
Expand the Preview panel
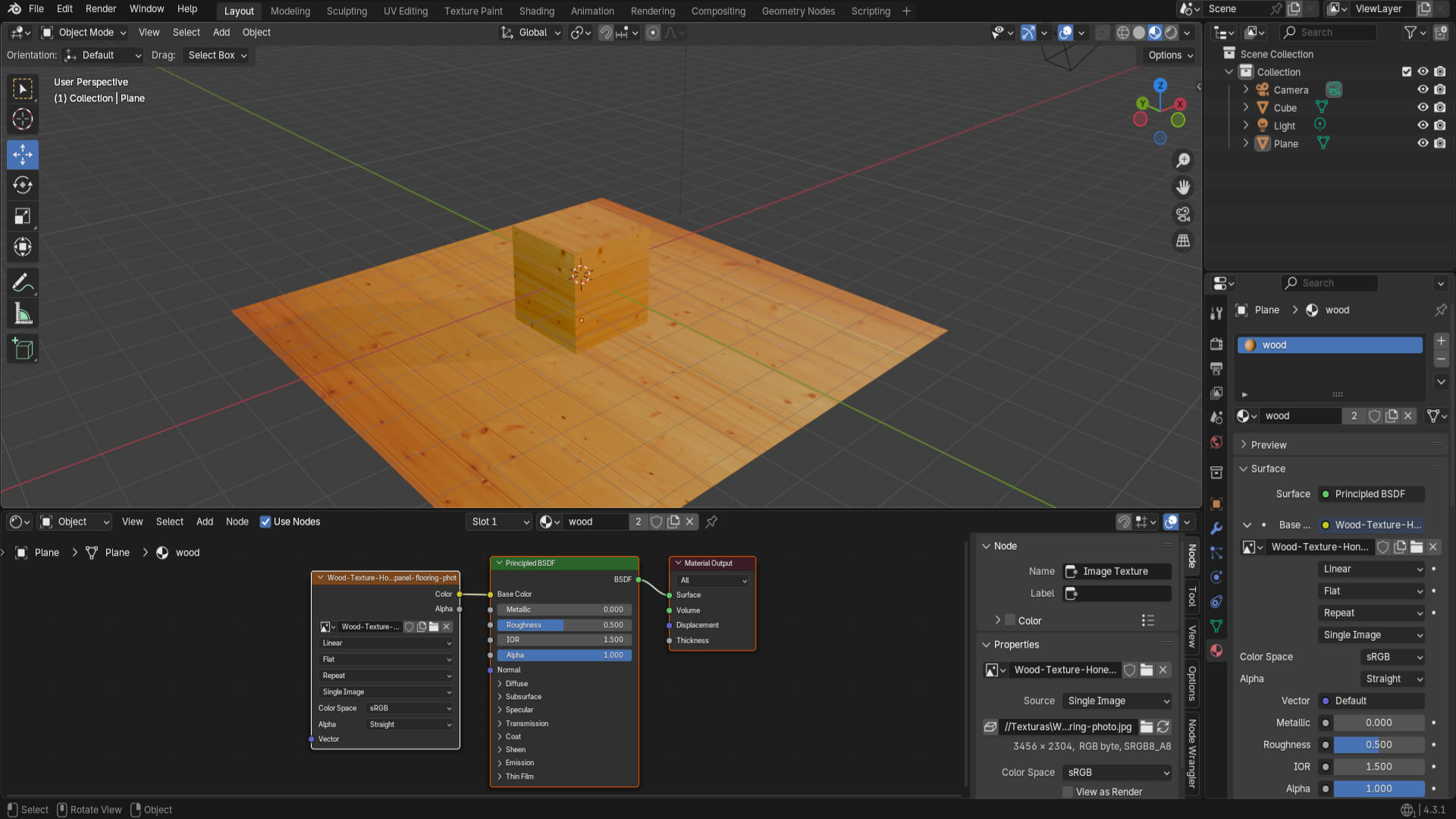pyautogui.click(x=1268, y=445)
